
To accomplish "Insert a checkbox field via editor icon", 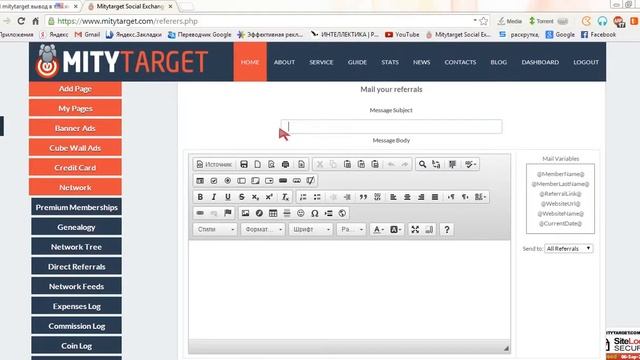I will [214, 180].
